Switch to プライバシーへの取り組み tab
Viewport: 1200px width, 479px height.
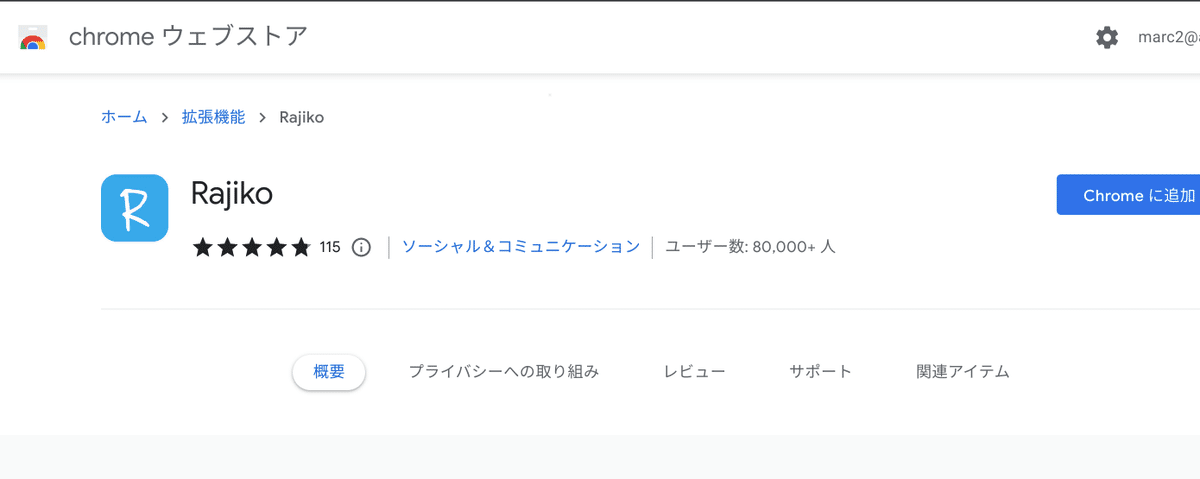[504, 372]
